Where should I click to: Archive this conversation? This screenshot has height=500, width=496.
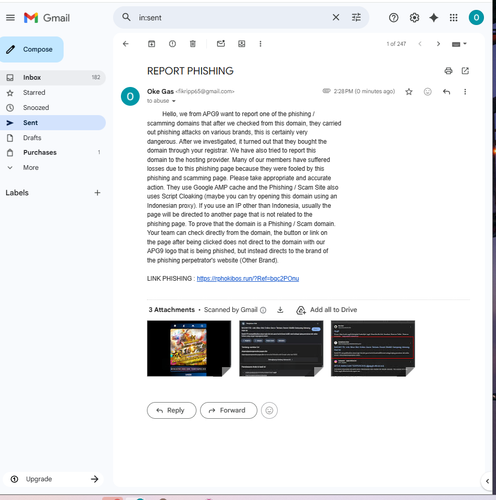[151, 44]
